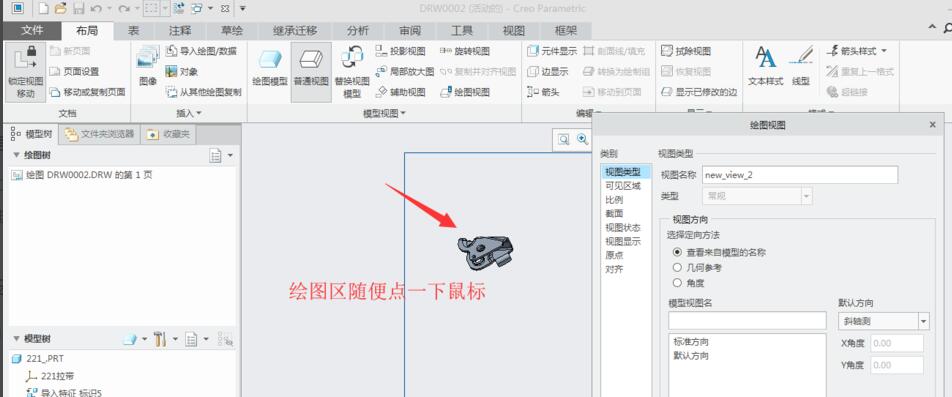
Task: Click the 边显示 edge display tool
Action: click(548, 72)
